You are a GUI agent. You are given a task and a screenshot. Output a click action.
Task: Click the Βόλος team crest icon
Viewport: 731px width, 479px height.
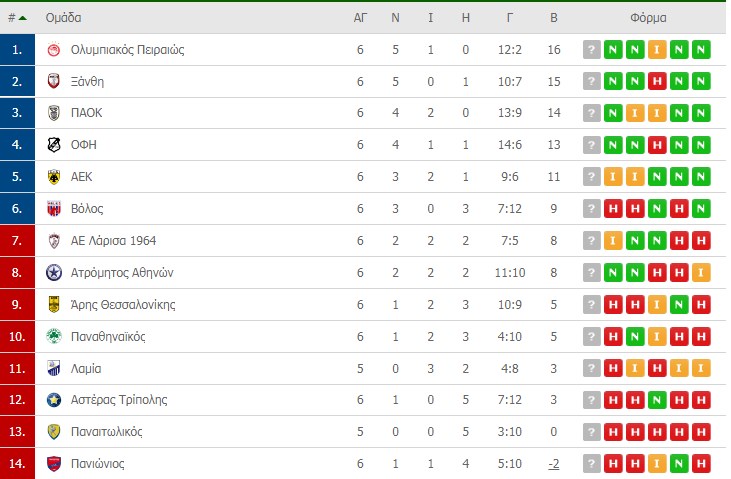click(x=54, y=208)
